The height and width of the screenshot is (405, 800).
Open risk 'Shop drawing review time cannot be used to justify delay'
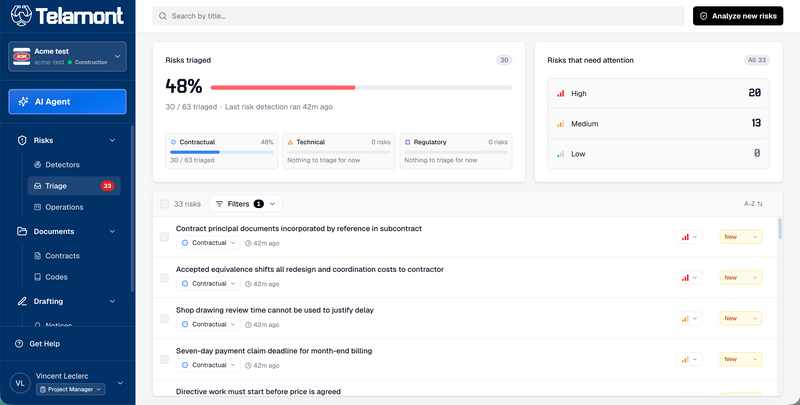click(x=275, y=310)
